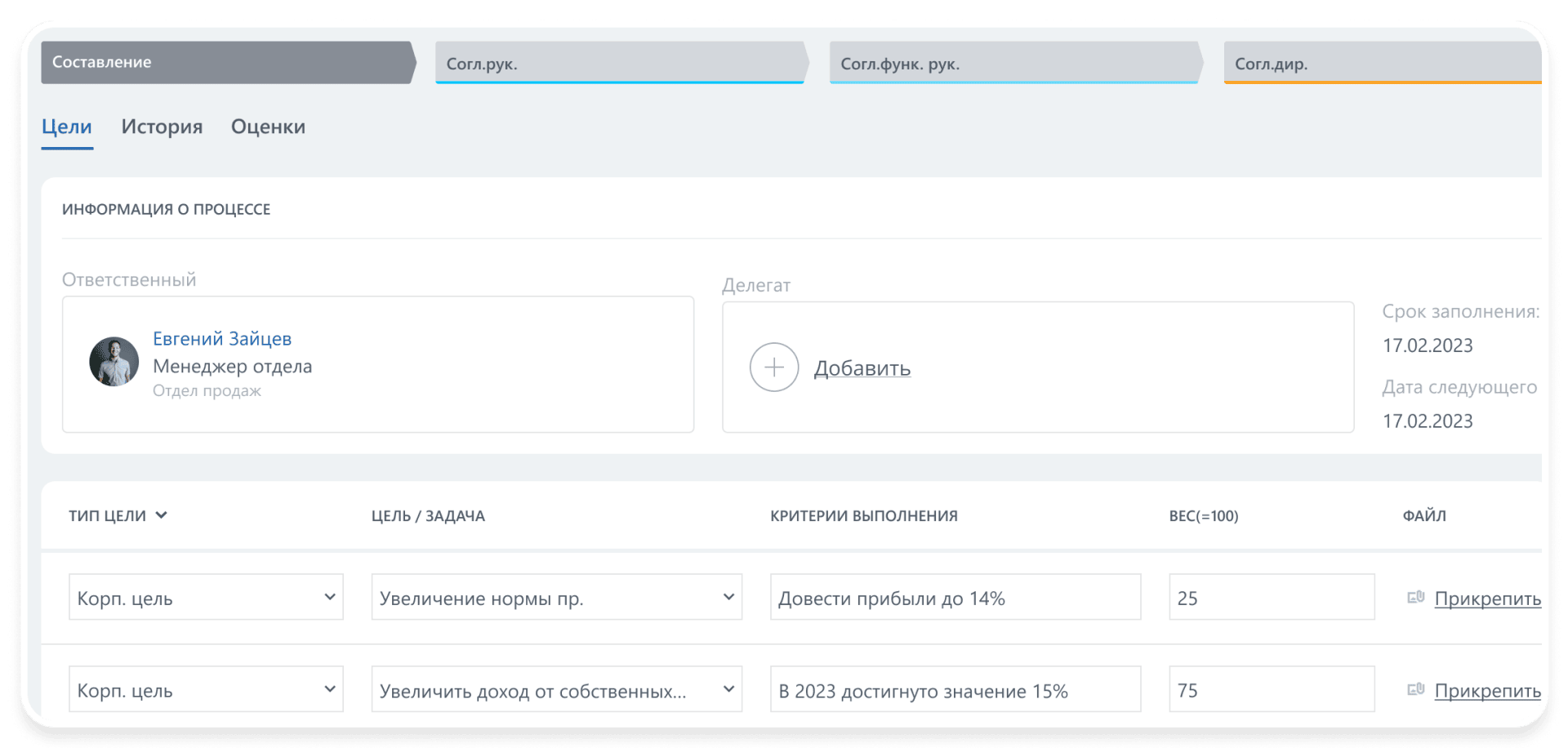
Task: Click the plus circle icon in Делегат box
Action: point(773,367)
